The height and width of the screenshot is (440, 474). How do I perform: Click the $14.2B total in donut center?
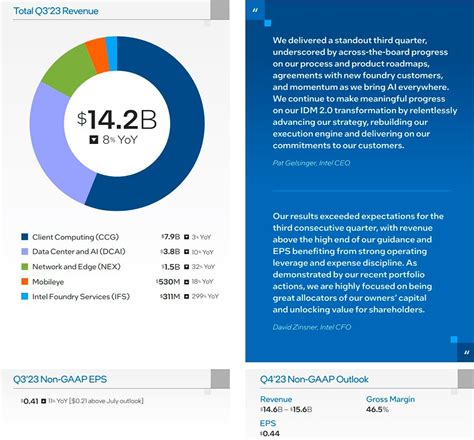click(117, 120)
